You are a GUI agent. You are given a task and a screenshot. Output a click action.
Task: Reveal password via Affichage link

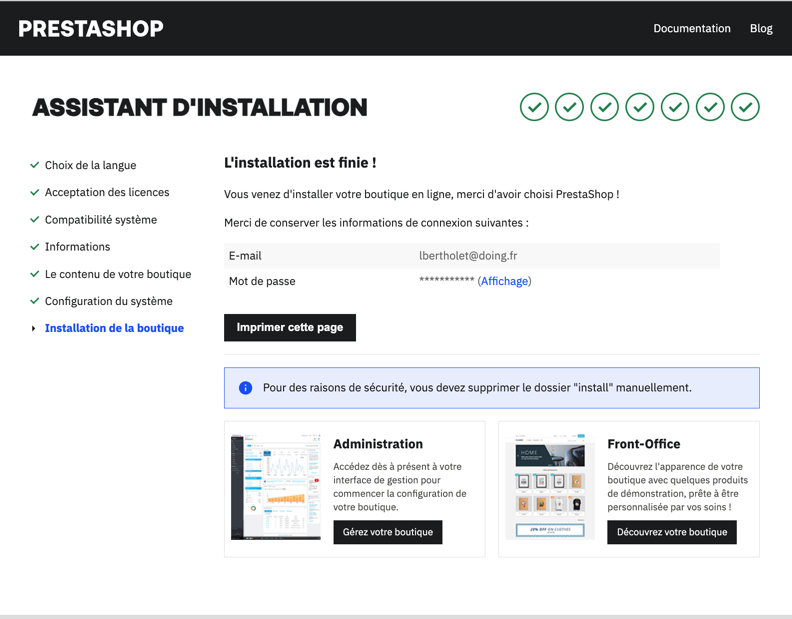(x=504, y=281)
